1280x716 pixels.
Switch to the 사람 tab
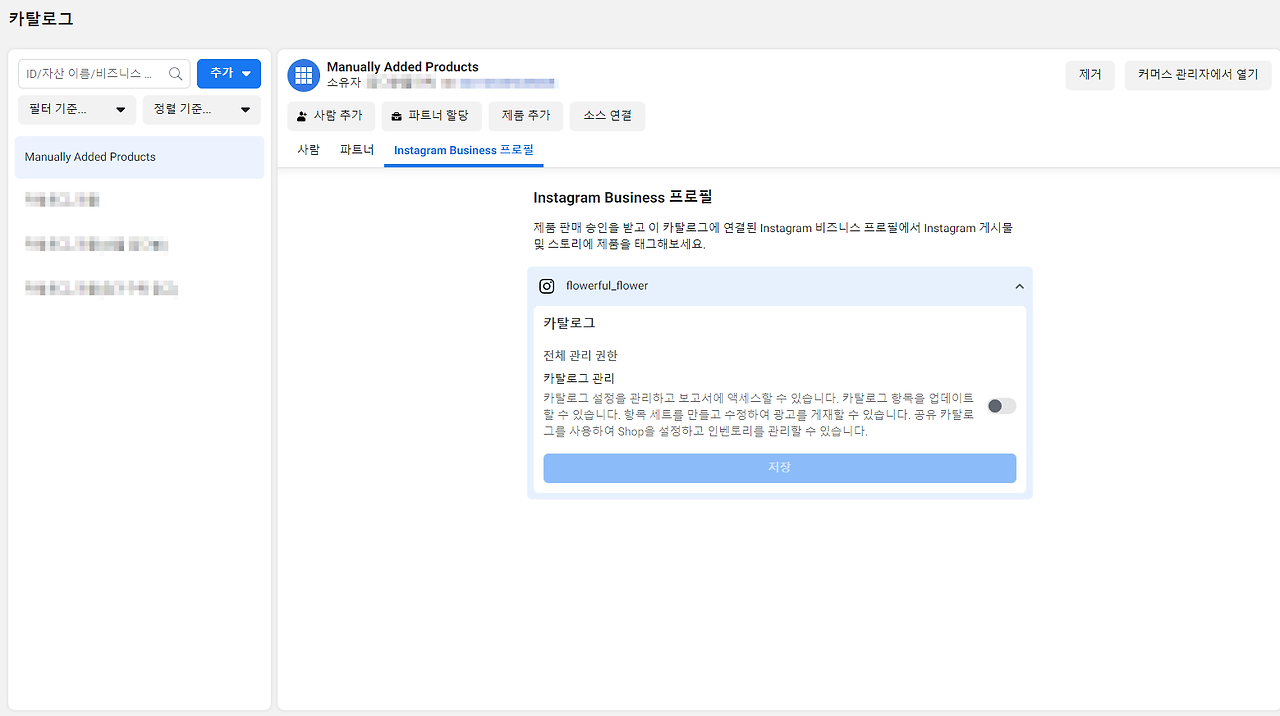[x=308, y=150]
